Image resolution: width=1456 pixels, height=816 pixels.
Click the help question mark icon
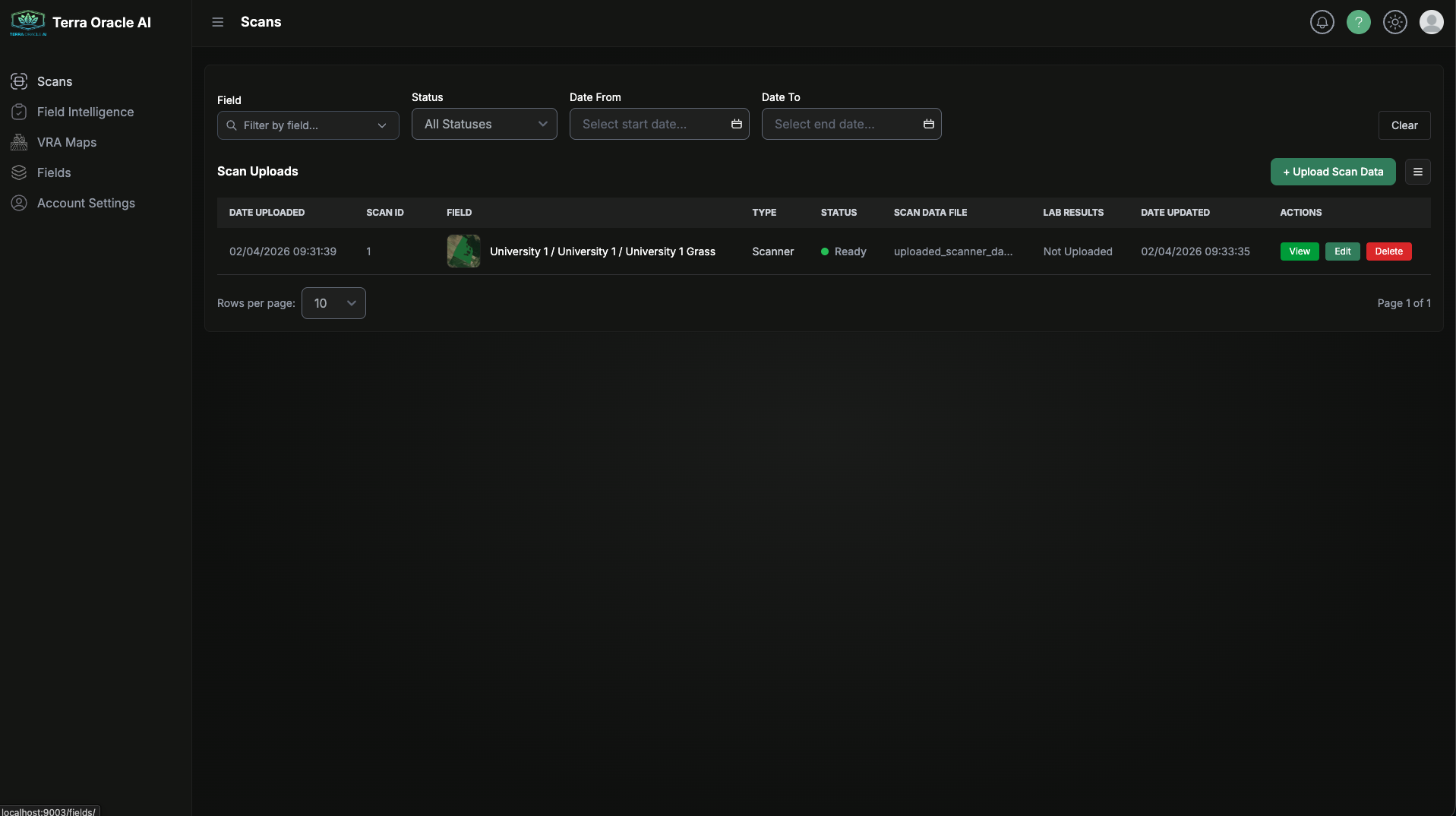click(1359, 22)
